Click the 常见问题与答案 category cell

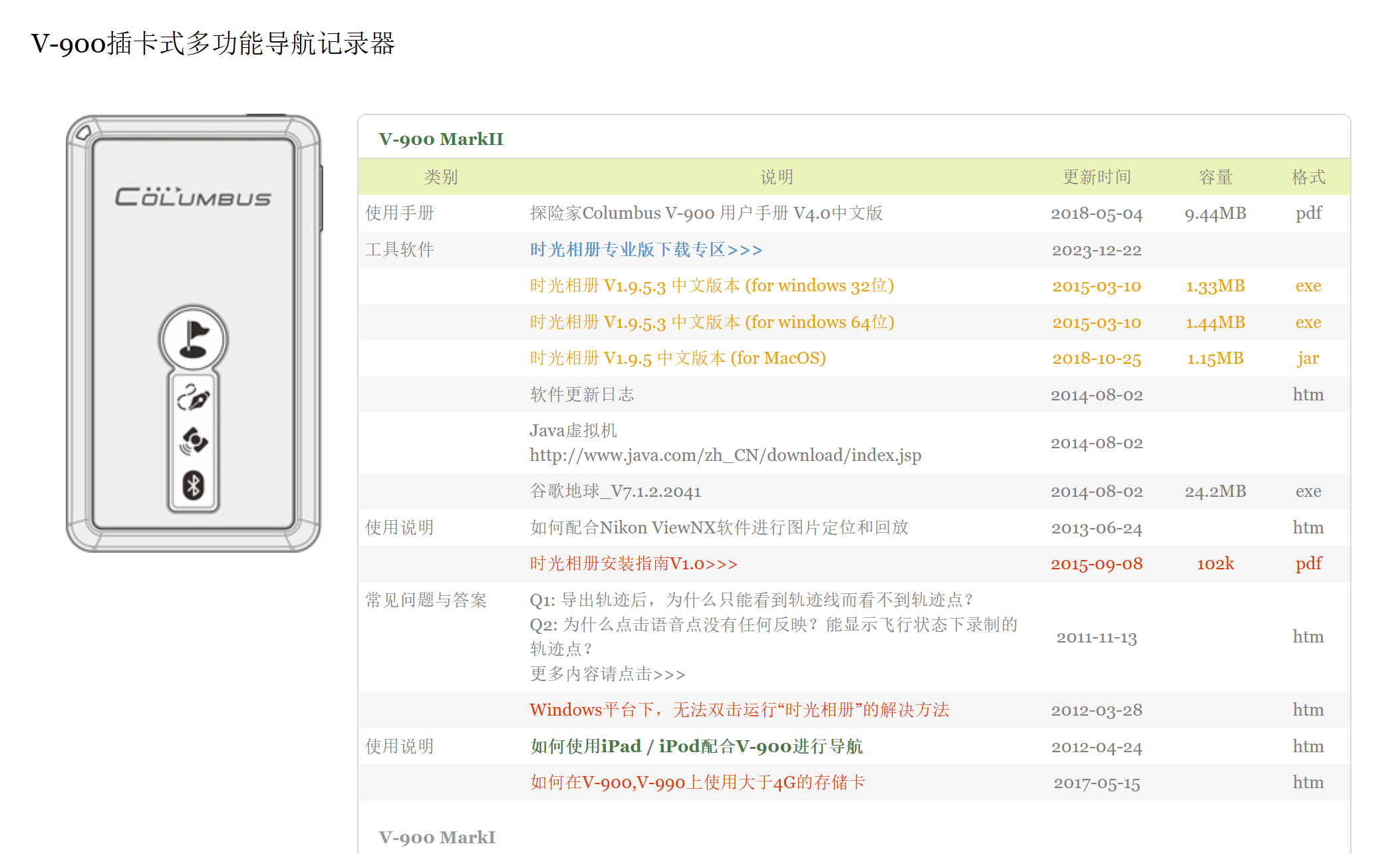(x=426, y=600)
